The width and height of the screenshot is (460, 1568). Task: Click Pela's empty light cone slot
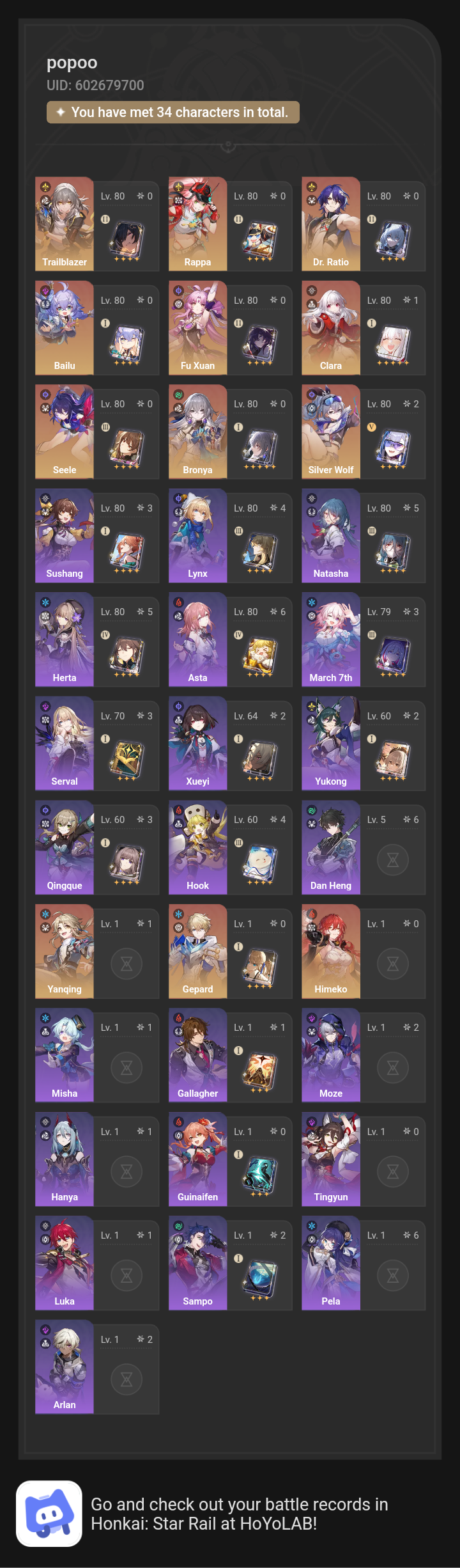tap(393, 1276)
